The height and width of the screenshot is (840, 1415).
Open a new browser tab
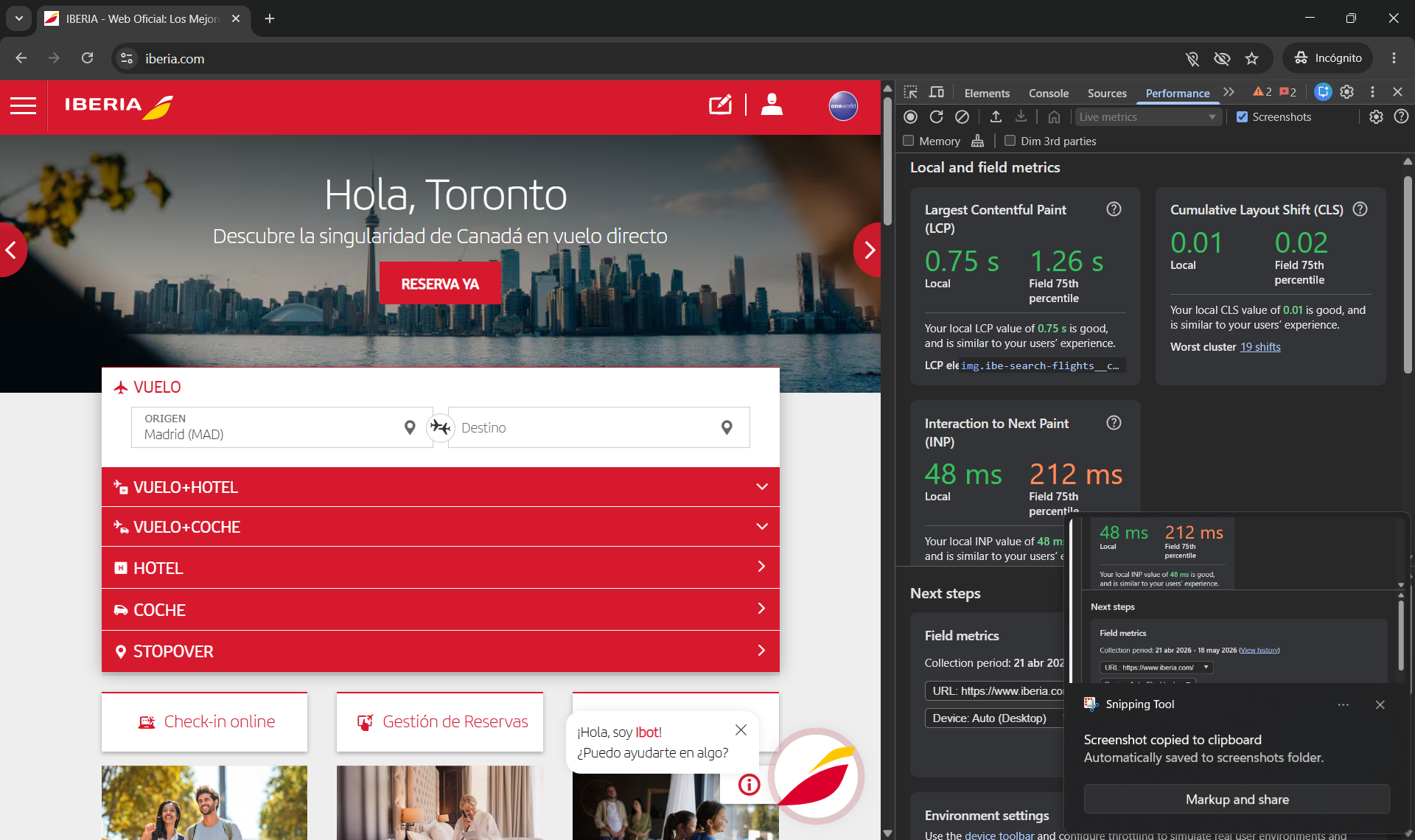(x=270, y=18)
